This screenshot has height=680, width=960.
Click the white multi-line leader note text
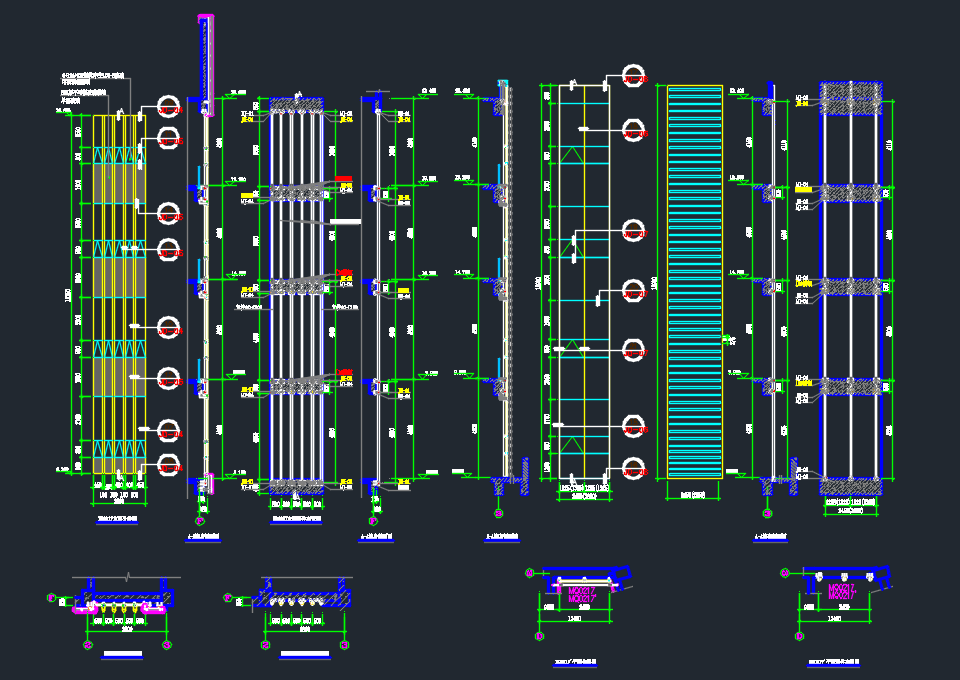tap(92, 88)
